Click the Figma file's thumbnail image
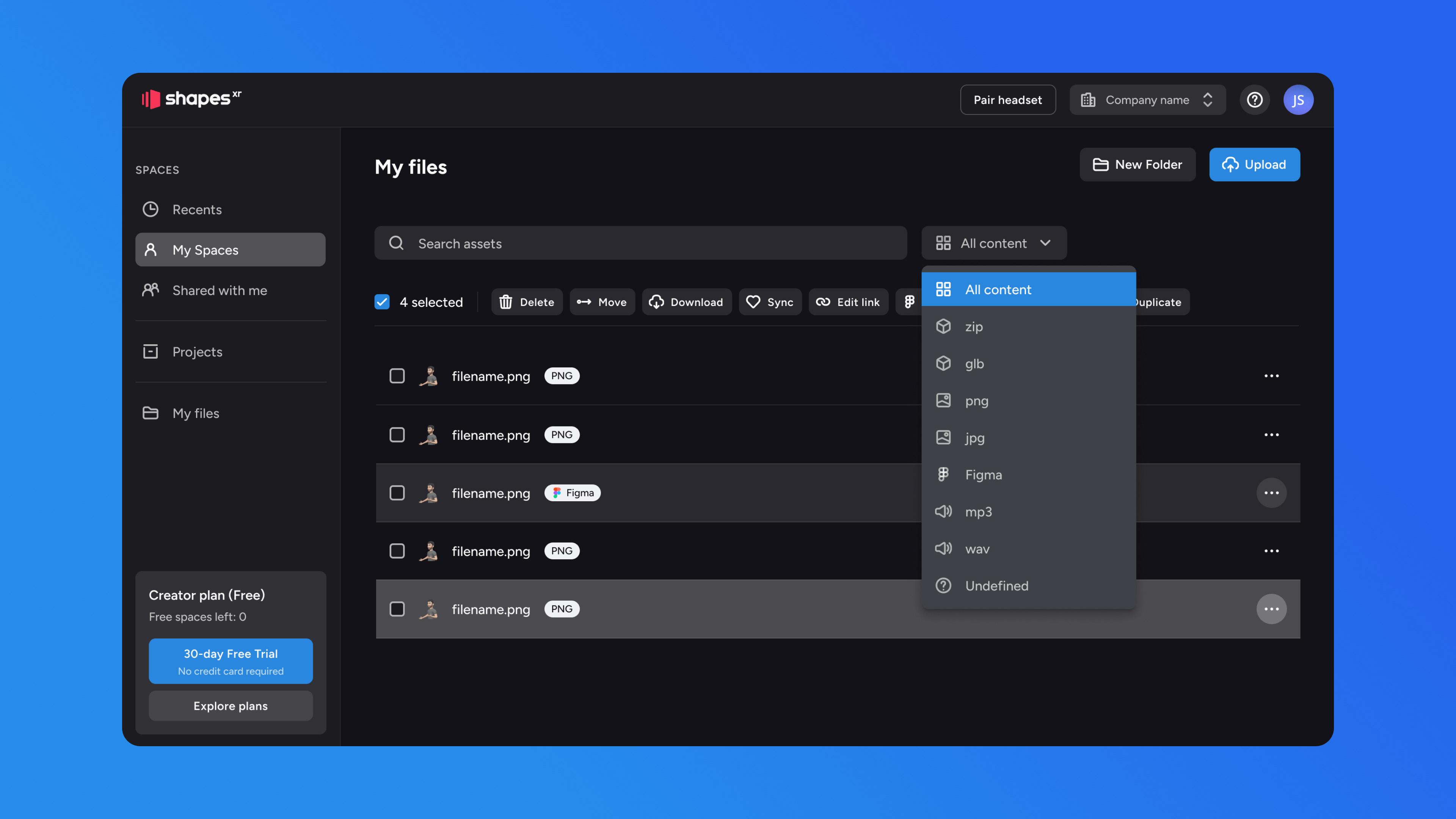Viewport: 1456px width, 819px height. tap(429, 493)
